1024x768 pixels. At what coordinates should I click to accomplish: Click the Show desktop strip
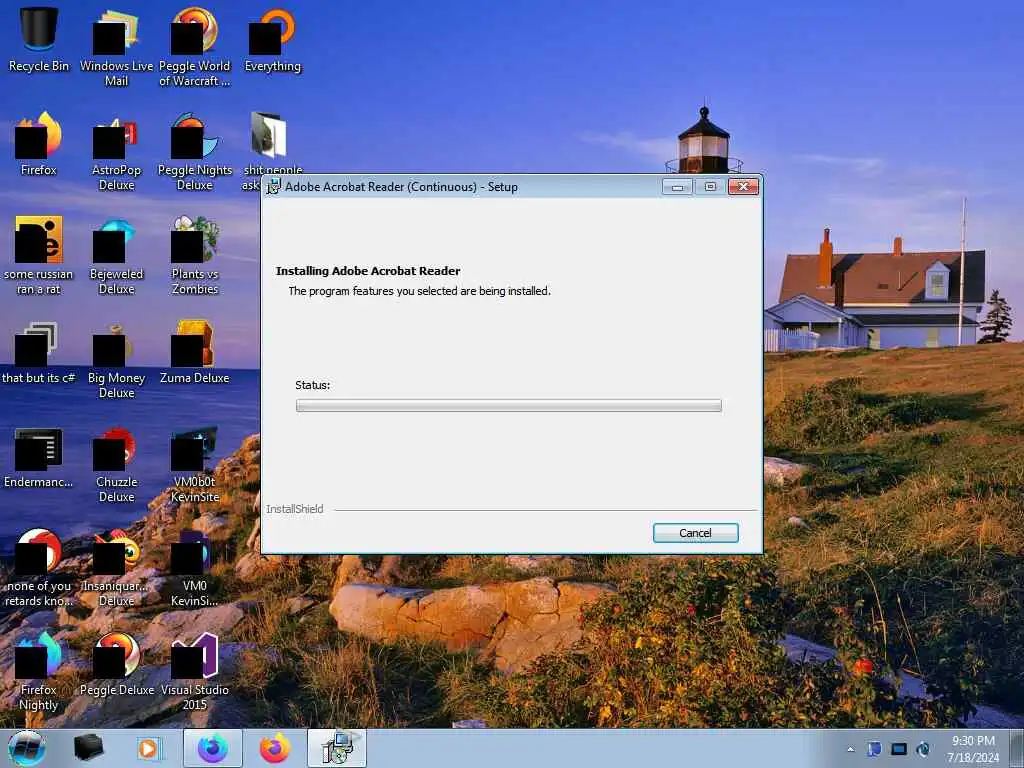pos(1018,748)
